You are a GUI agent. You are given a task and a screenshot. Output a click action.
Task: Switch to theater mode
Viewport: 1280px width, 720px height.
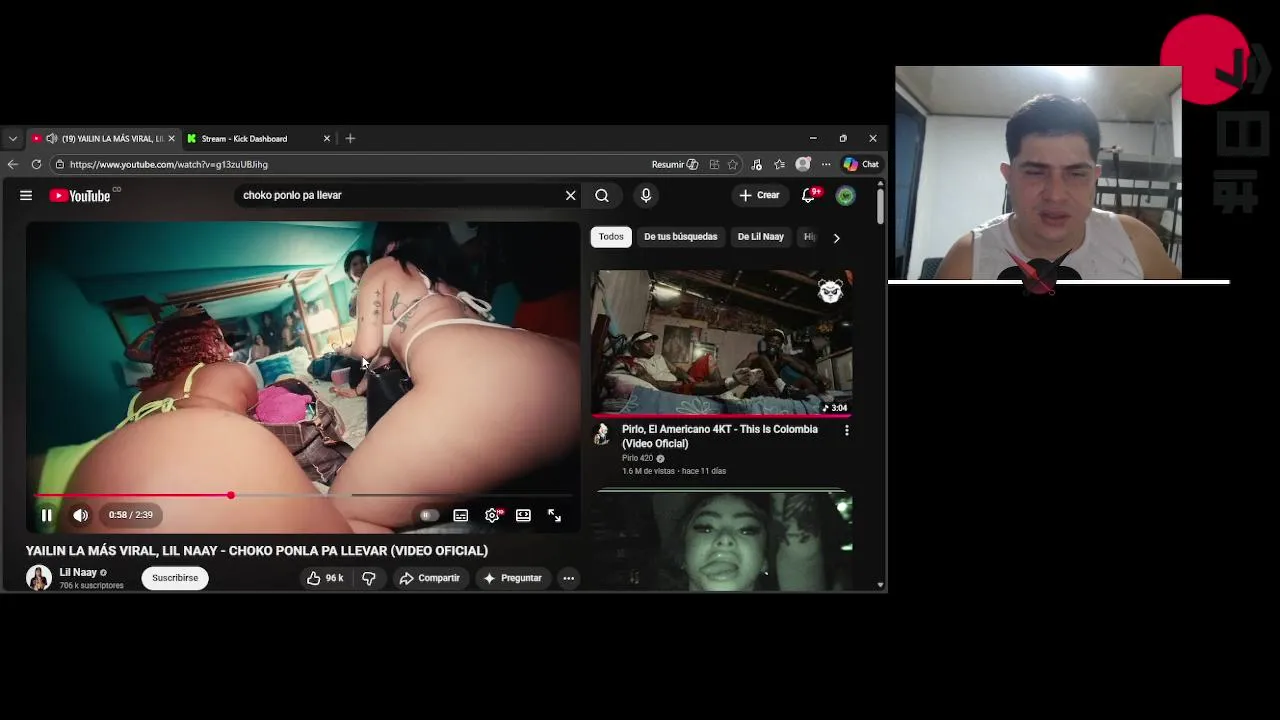point(523,515)
